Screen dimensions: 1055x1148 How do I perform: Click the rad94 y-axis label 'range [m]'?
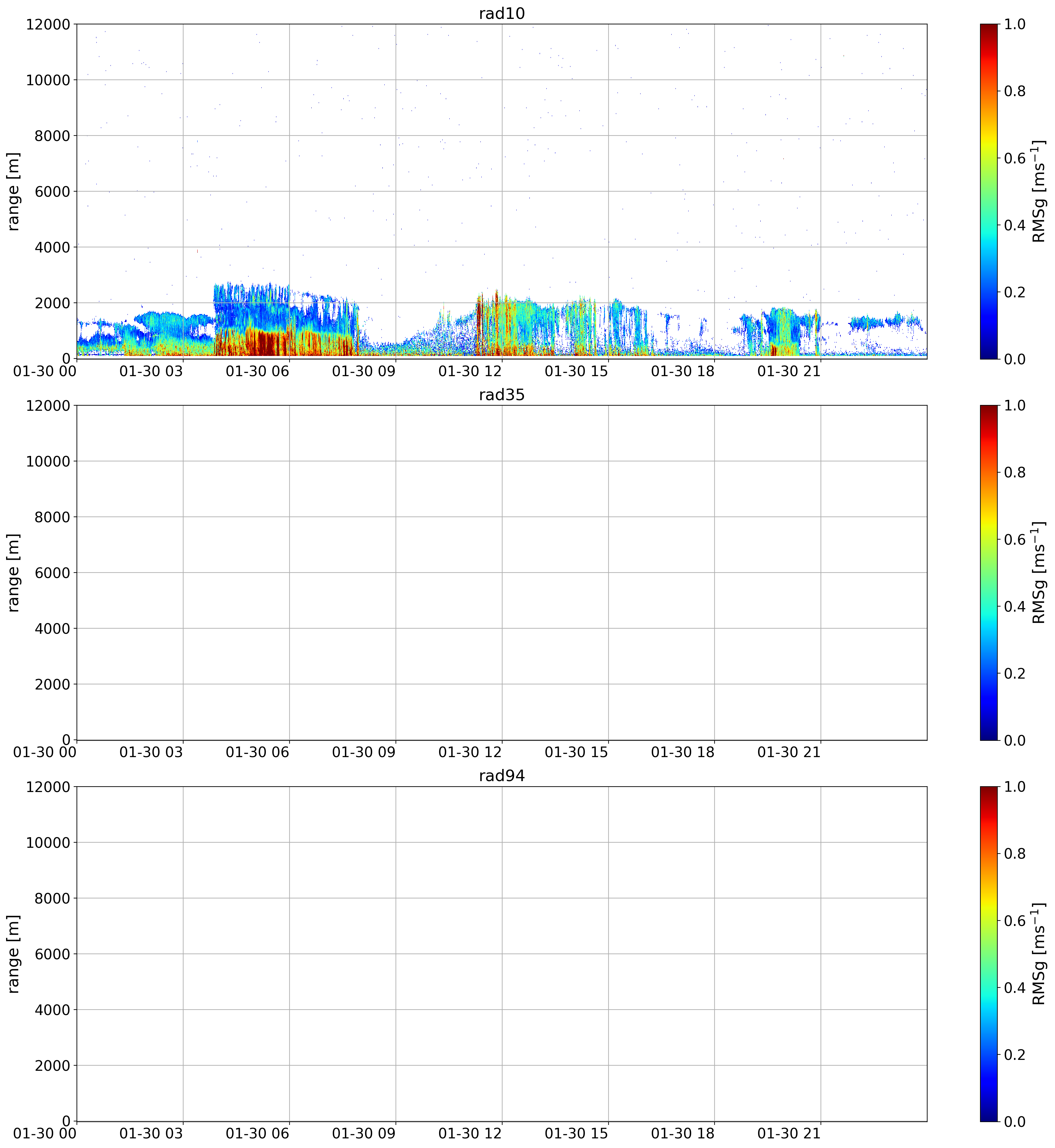coord(14,954)
